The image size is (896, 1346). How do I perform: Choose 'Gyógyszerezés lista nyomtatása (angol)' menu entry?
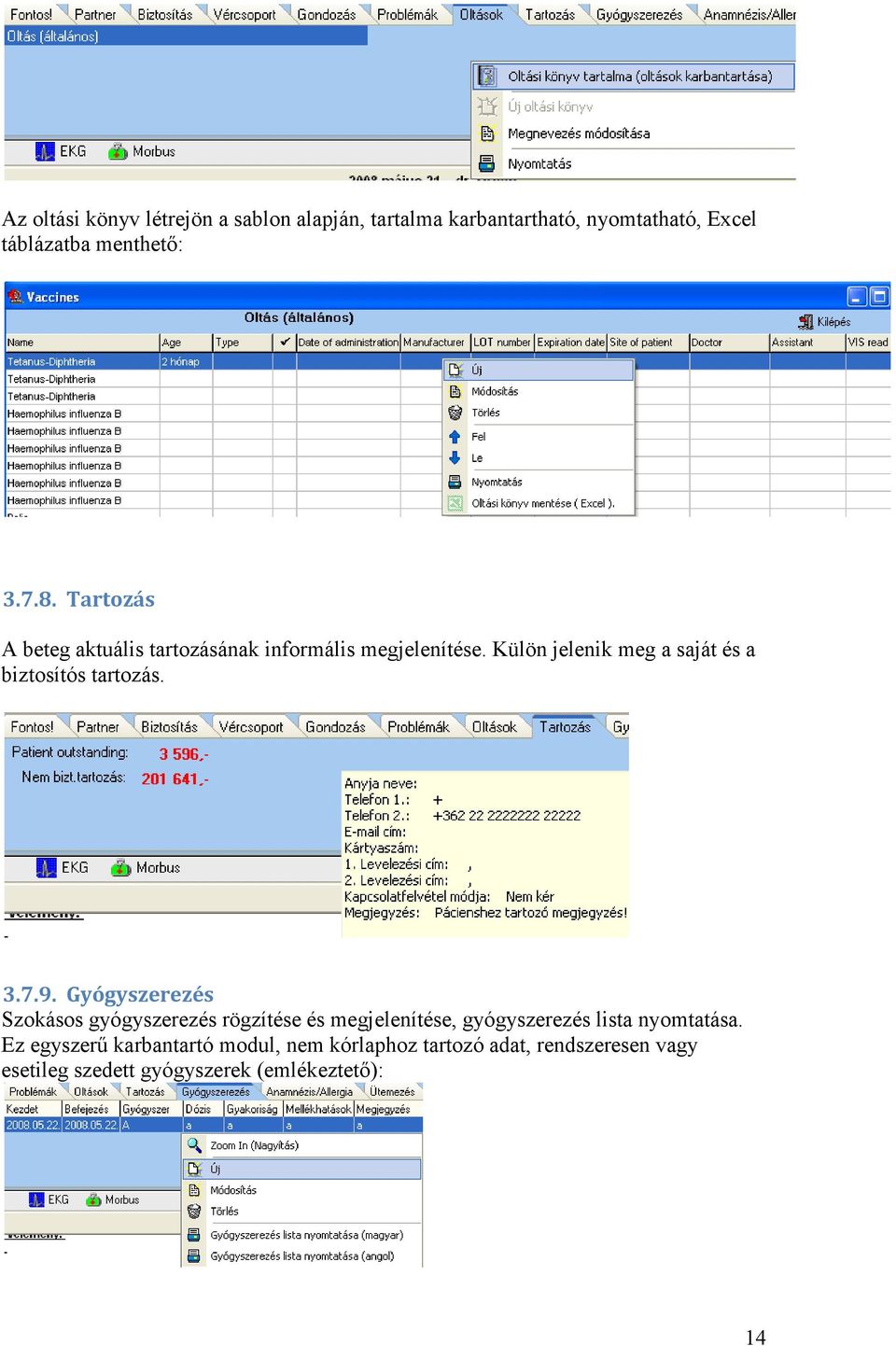302,1256
